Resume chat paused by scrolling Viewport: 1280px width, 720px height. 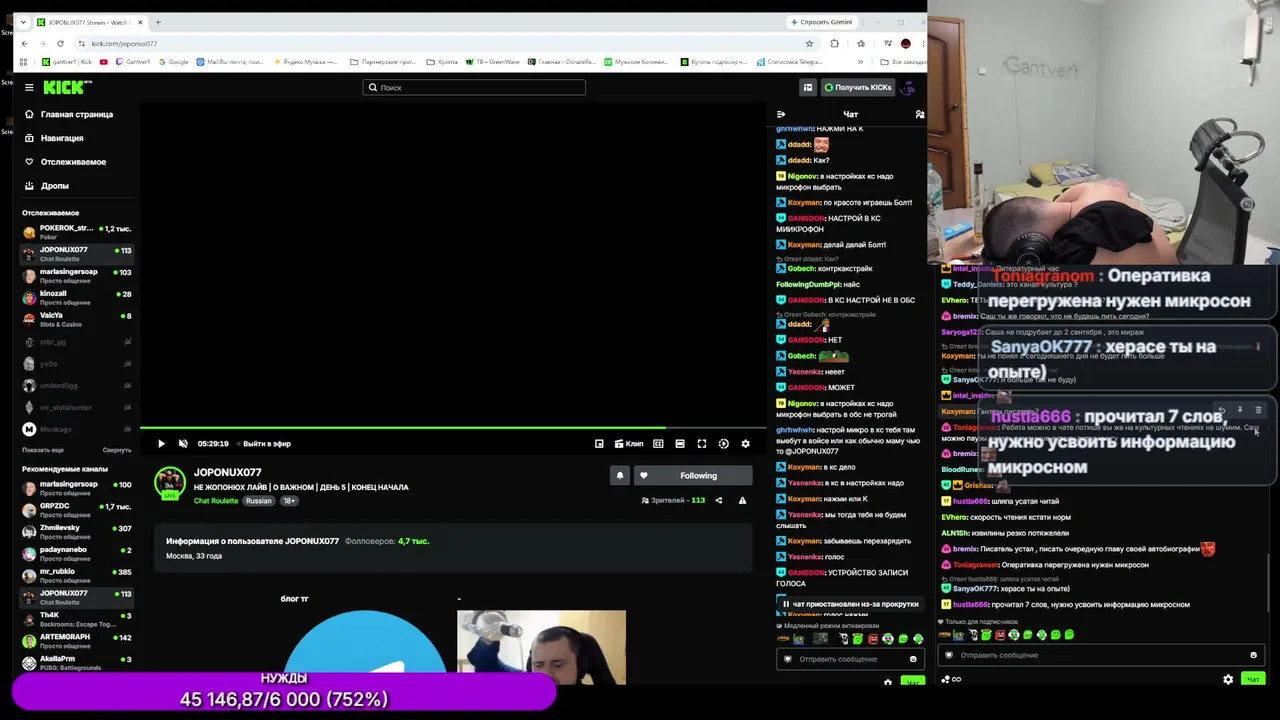pyautogui.click(x=851, y=604)
